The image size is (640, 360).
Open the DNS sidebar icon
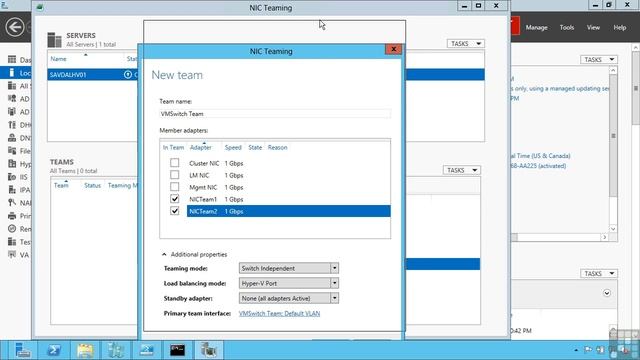[x=12, y=138]
